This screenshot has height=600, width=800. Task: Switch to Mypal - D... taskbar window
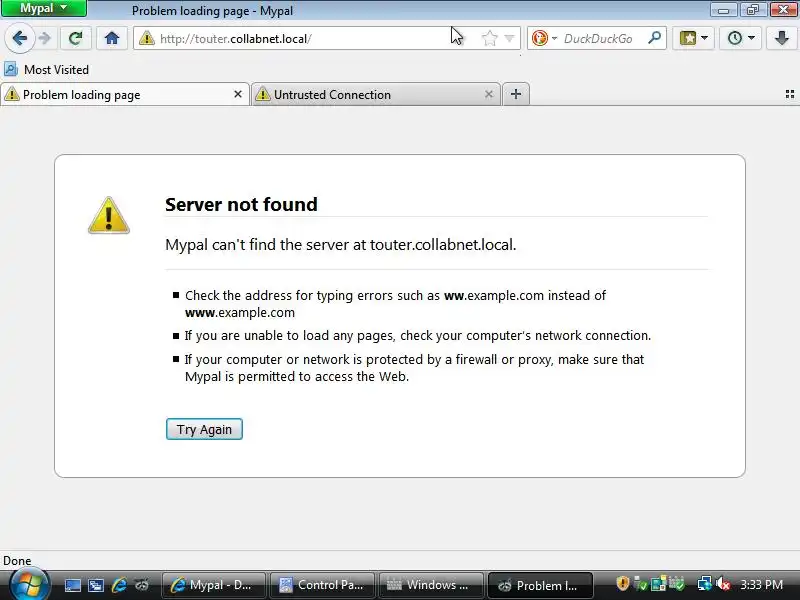tap(214, 585)
